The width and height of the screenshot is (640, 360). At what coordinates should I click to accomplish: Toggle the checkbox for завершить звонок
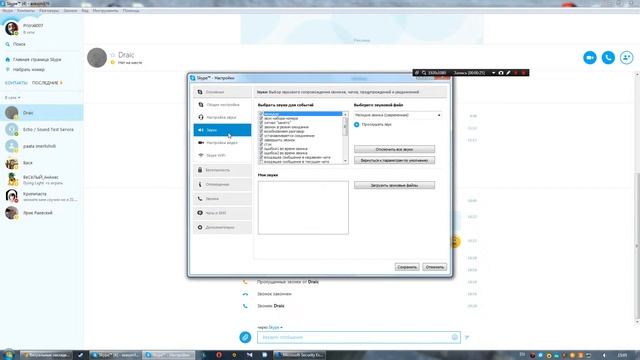click(261, 140)
